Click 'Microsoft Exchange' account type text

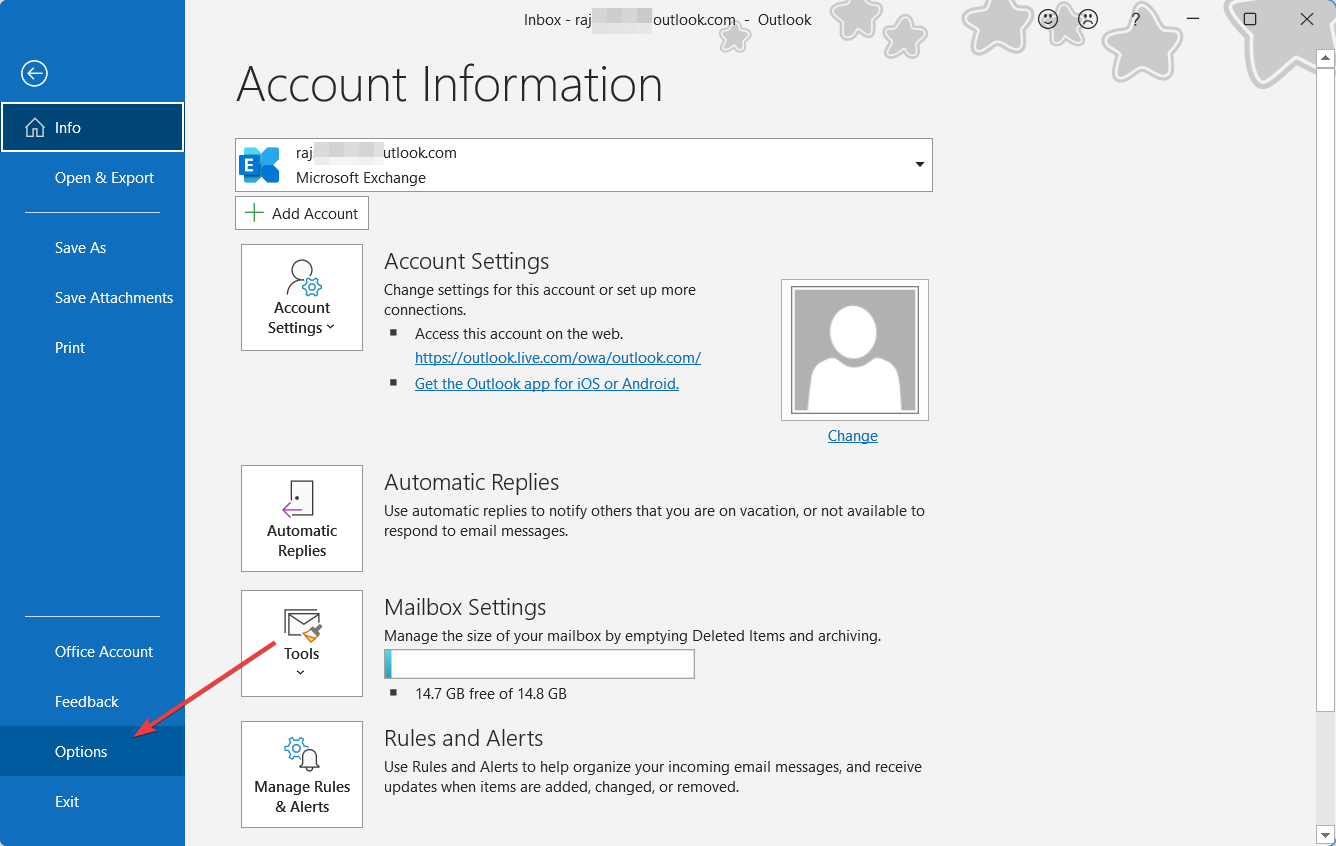pos(361,178)
